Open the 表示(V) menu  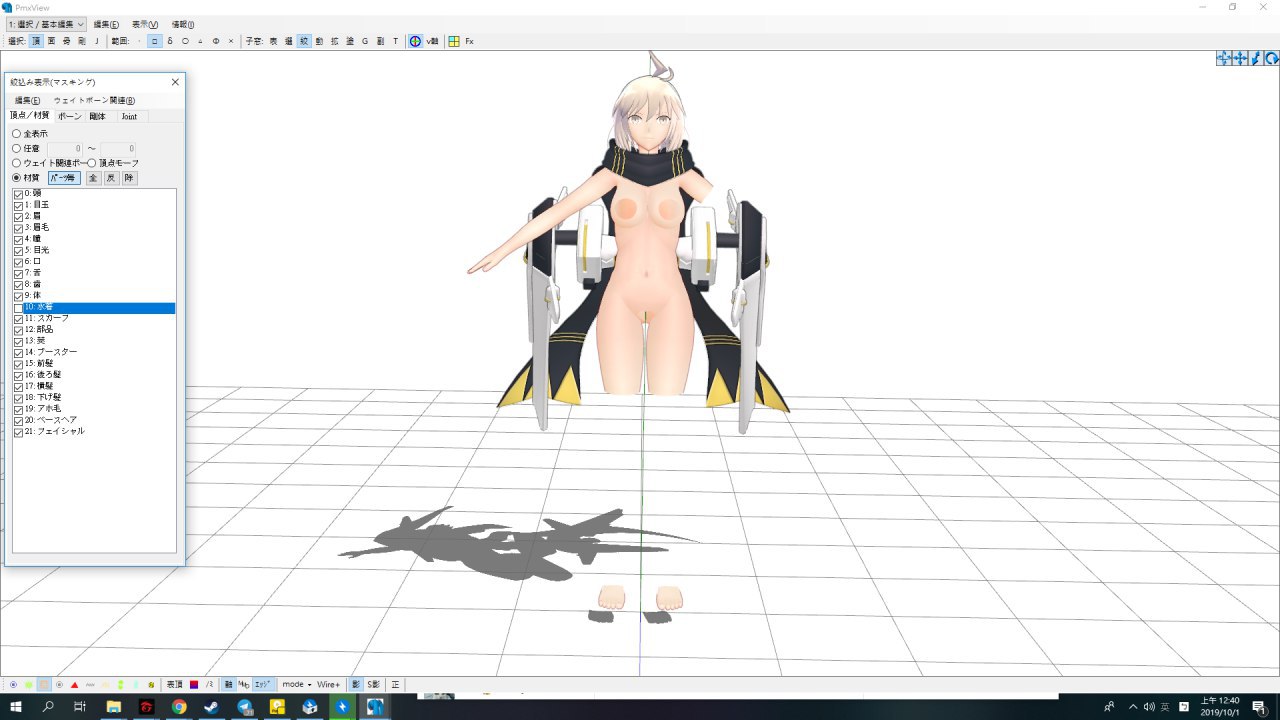(145, 24)
